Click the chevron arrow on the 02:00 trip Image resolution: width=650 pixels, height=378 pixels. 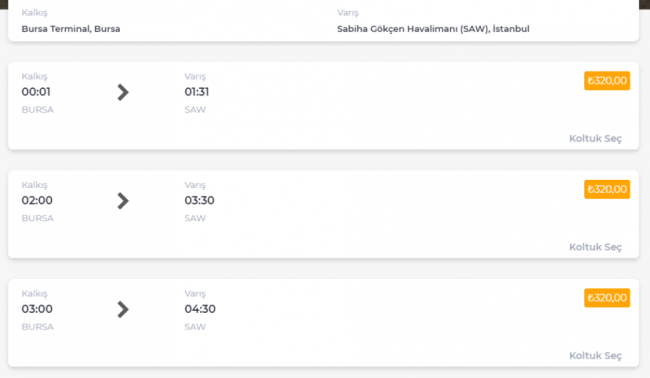(123, 201)
